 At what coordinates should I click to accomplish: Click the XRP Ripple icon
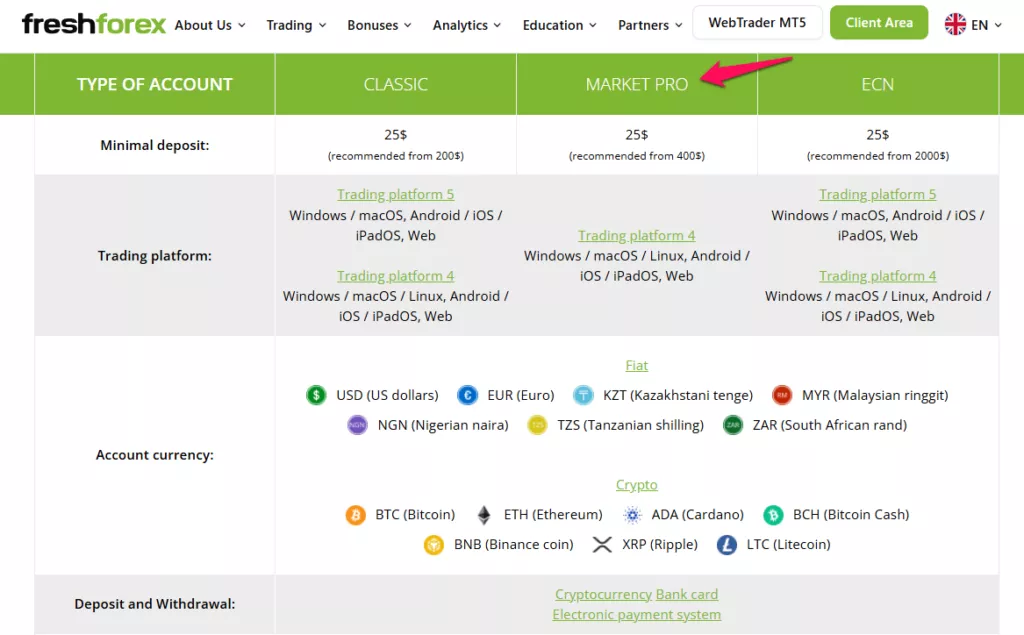(602, 544)
